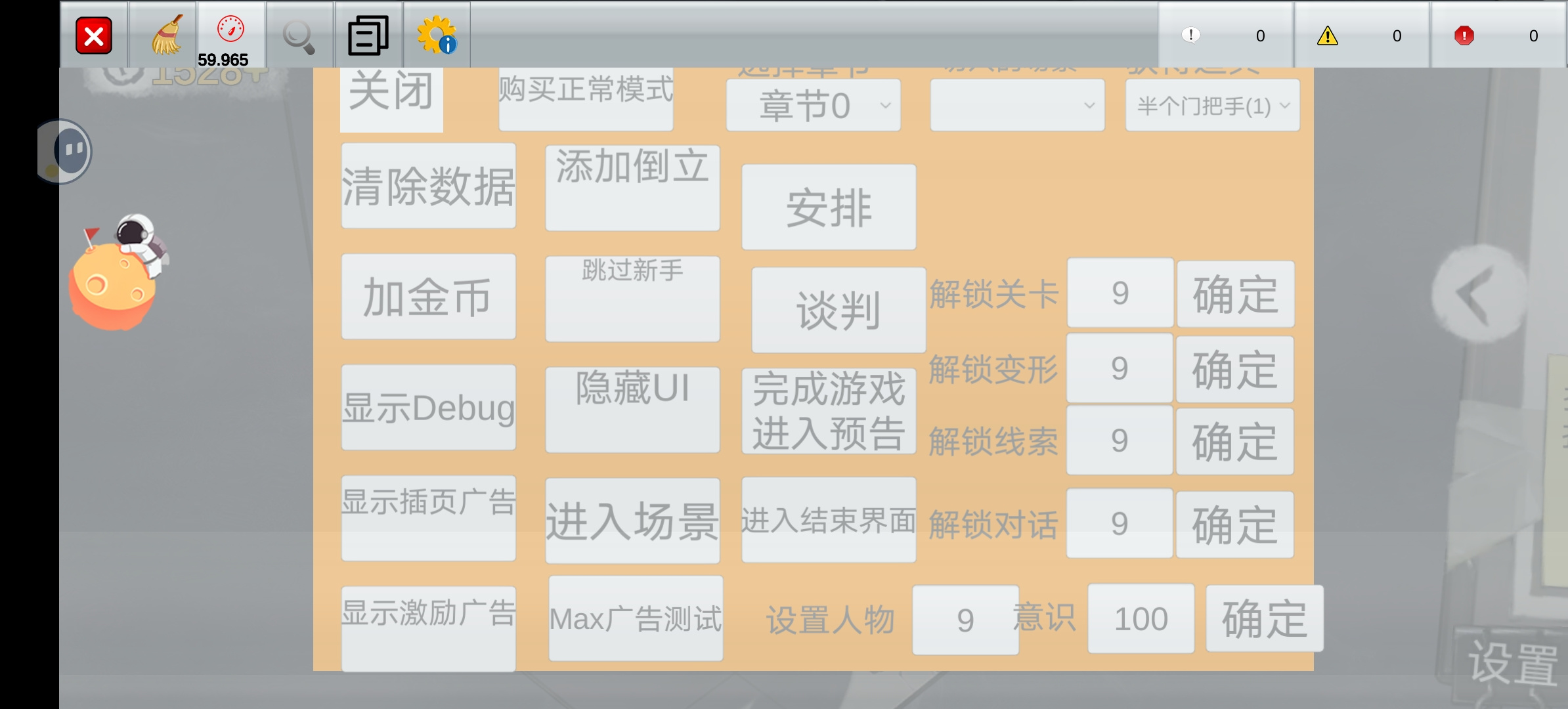Click 购买正常模式 button

click(x=586, y=98)
